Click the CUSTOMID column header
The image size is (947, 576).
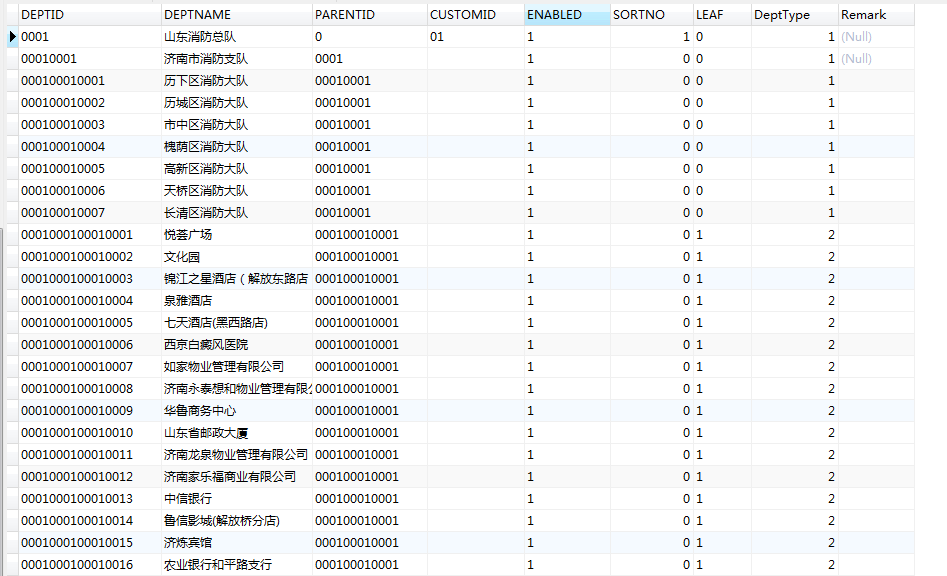[475, 14]
